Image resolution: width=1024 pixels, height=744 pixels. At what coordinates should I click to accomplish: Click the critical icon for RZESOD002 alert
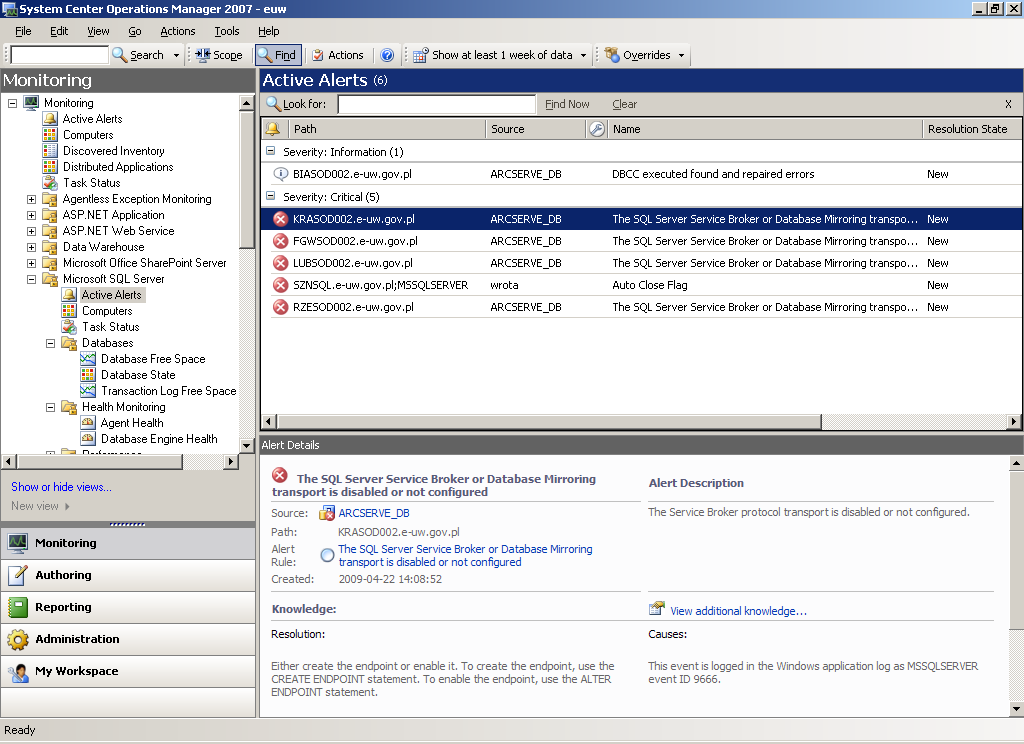tap(280, 307)
